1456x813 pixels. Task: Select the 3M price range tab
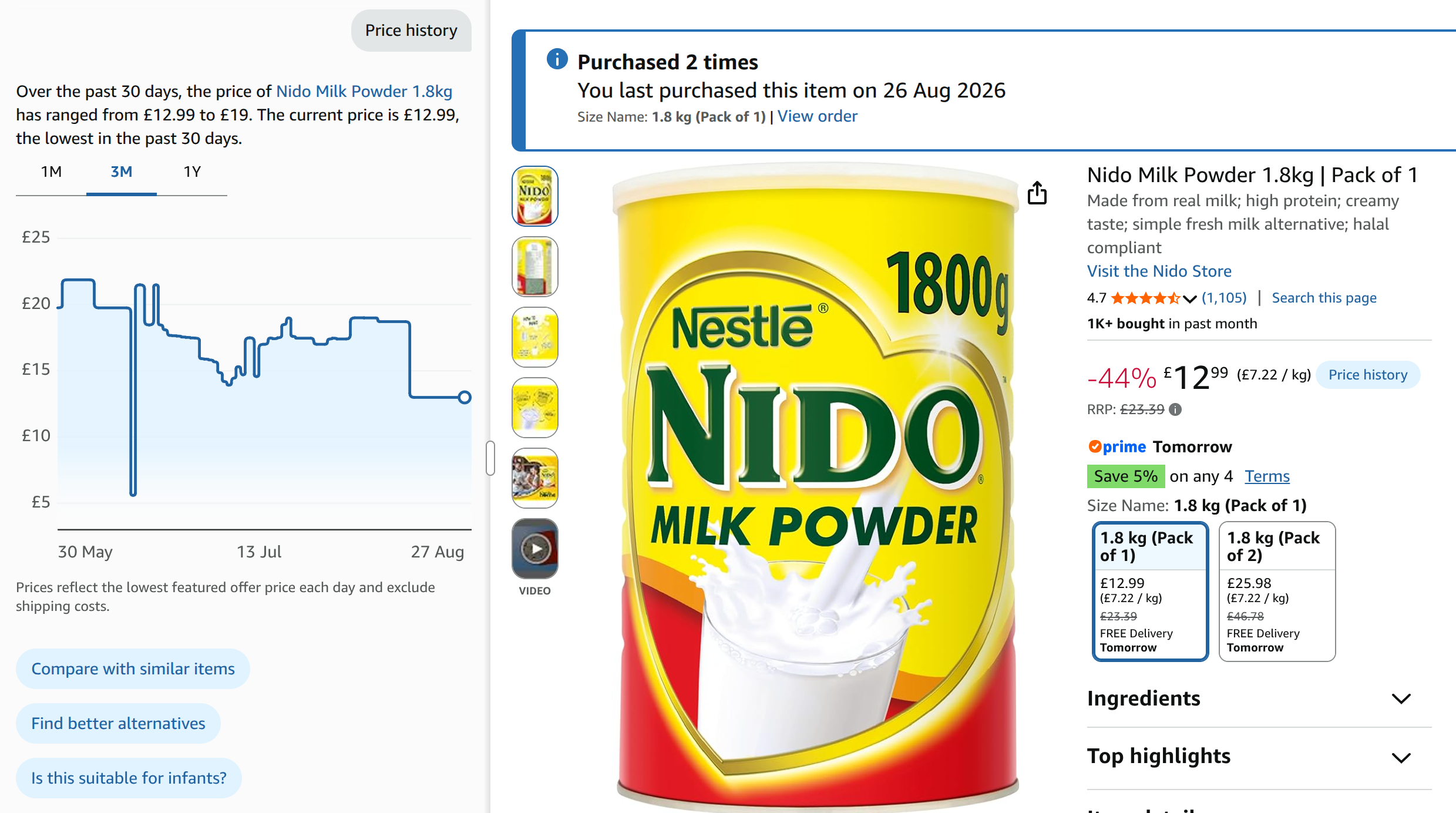122,172
